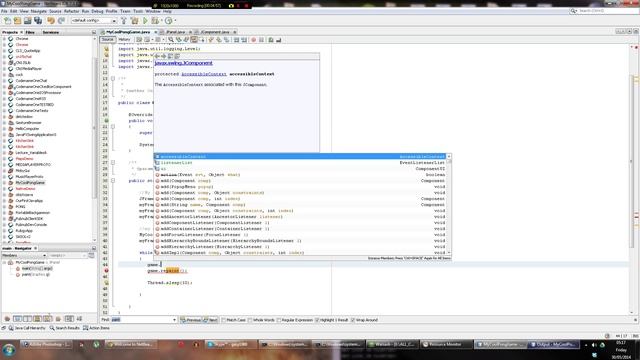Click the Toggle Highlight Search icon in editor toolbar
640x360 pixels.
click(x=194, y=40)
